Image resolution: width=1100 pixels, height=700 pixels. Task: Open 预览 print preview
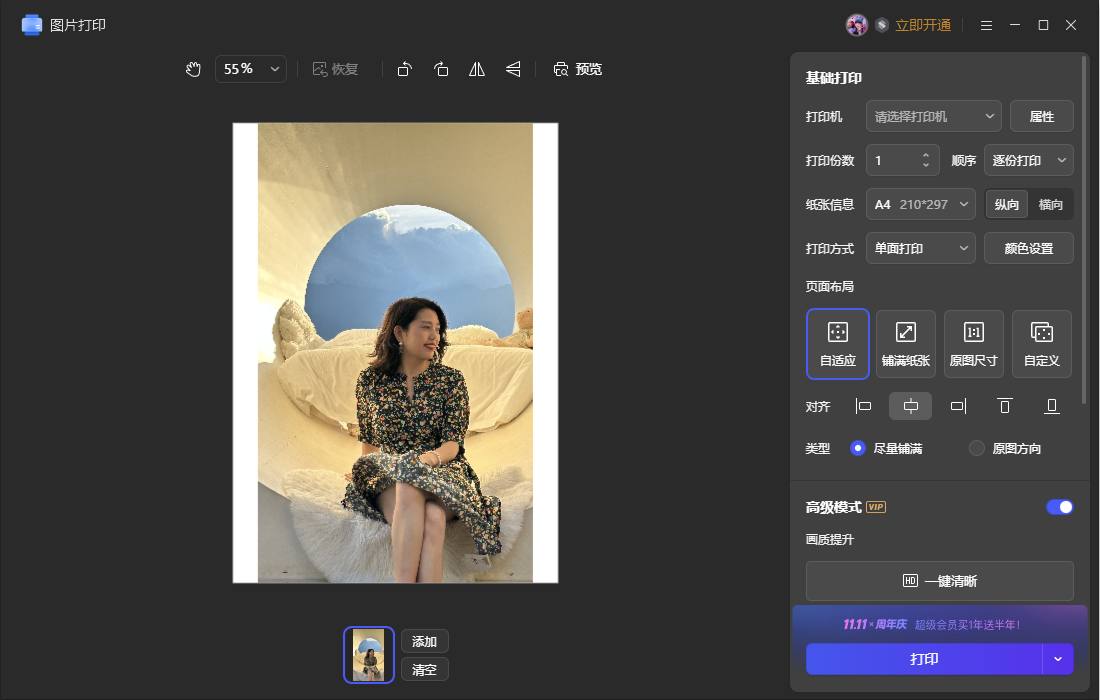click(577, 69)
